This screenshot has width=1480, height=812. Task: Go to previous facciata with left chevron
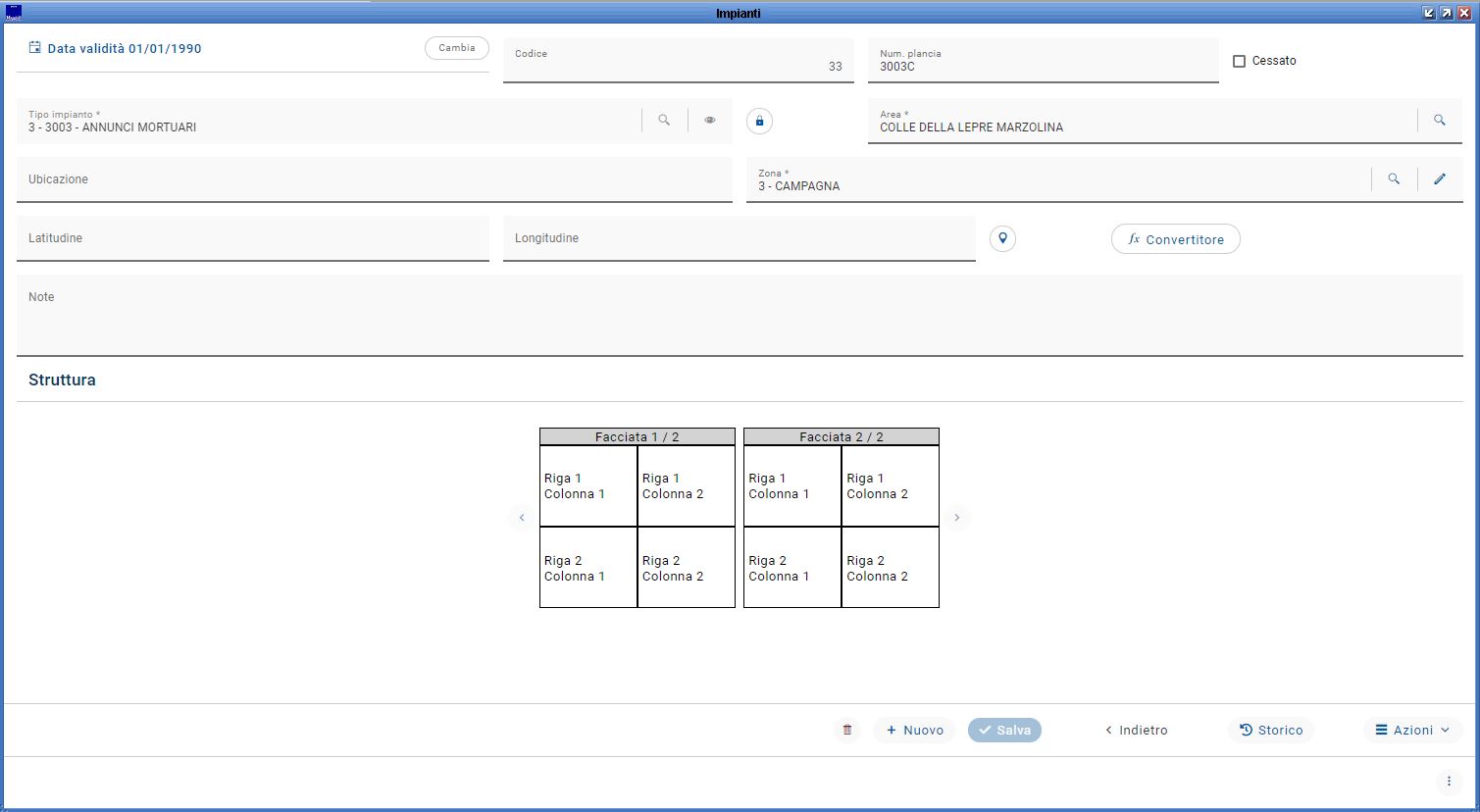(x=522, y=518)
